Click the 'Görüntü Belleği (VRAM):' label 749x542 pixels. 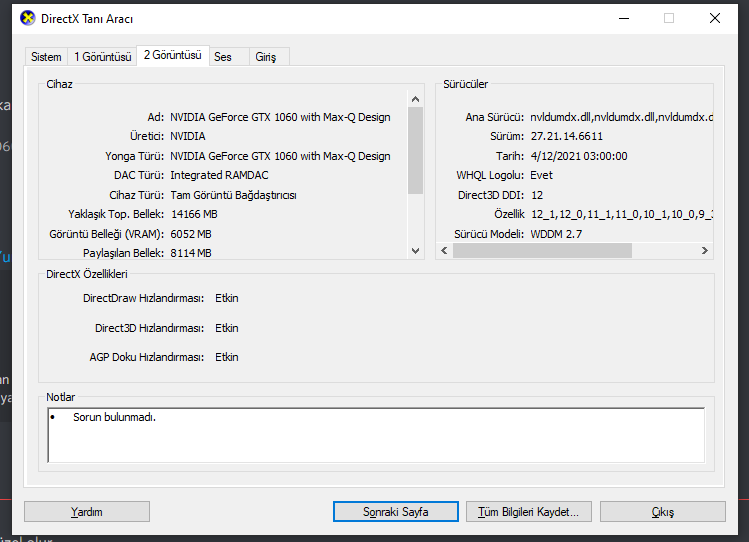tap(107, 234)
